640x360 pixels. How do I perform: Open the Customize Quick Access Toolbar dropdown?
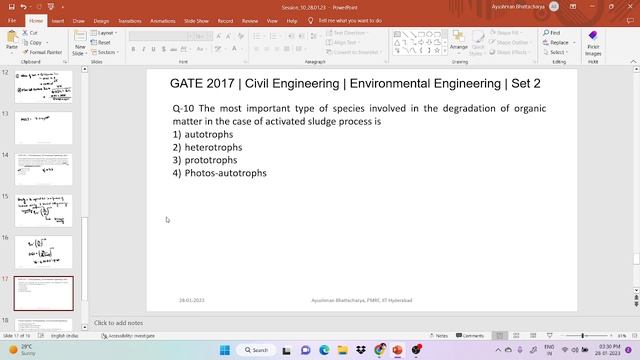(x=63, y=7)
